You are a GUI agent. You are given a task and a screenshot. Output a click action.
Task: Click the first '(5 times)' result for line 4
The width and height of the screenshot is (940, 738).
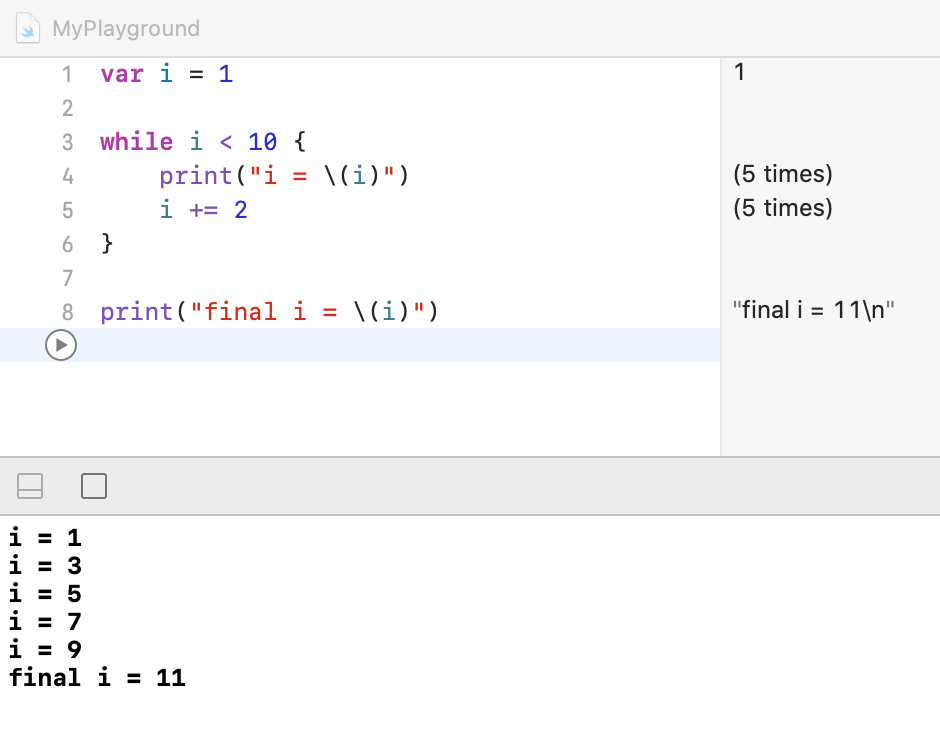(783, 174)
